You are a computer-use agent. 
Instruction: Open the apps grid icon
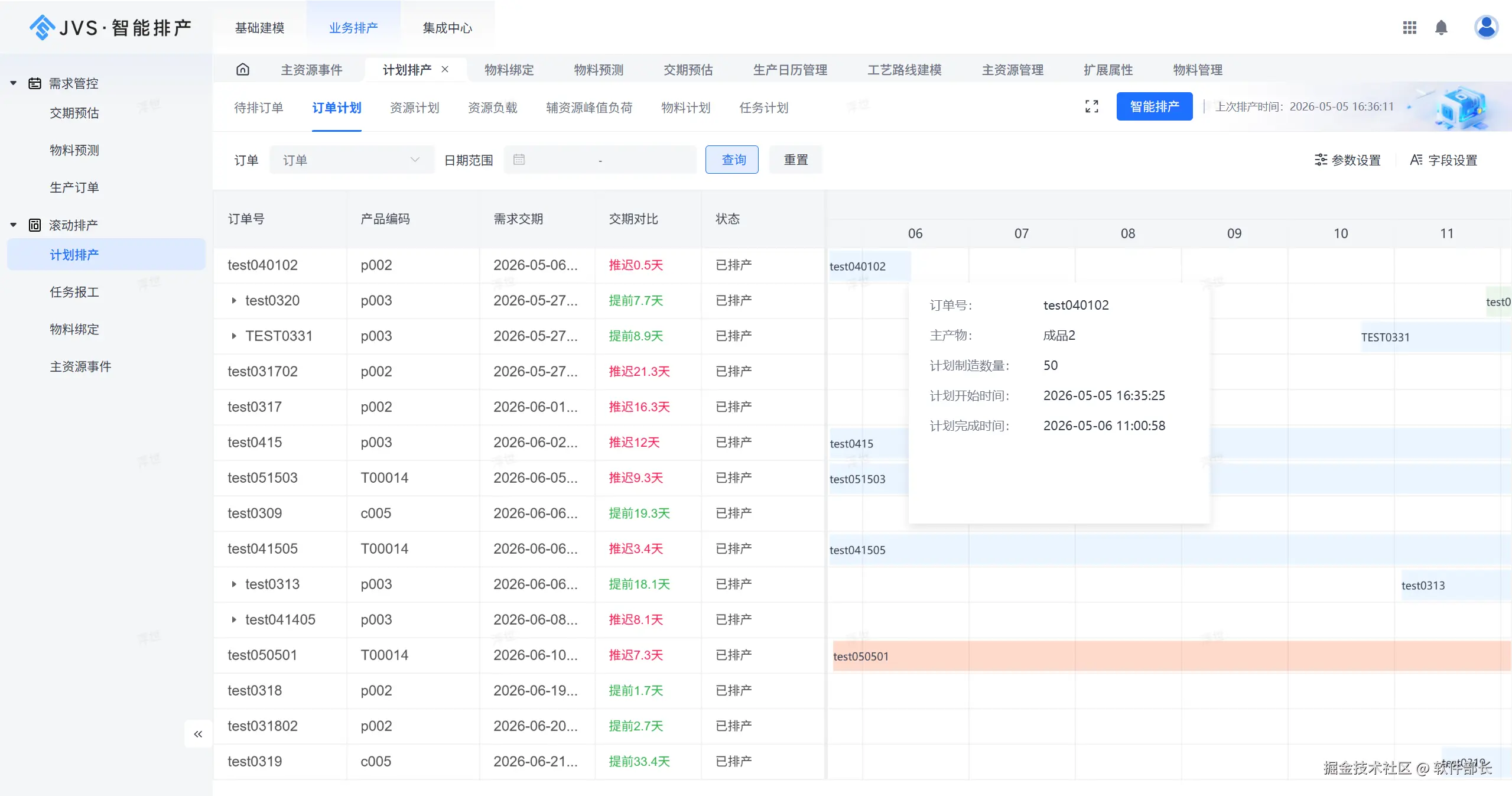(1409, 28)
